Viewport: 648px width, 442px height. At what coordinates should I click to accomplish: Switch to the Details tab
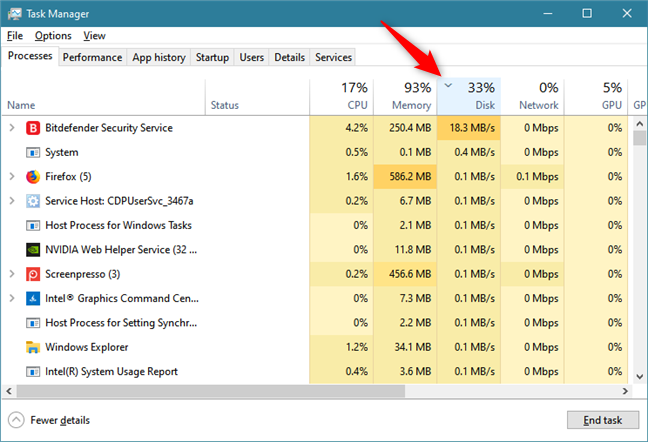289,57
